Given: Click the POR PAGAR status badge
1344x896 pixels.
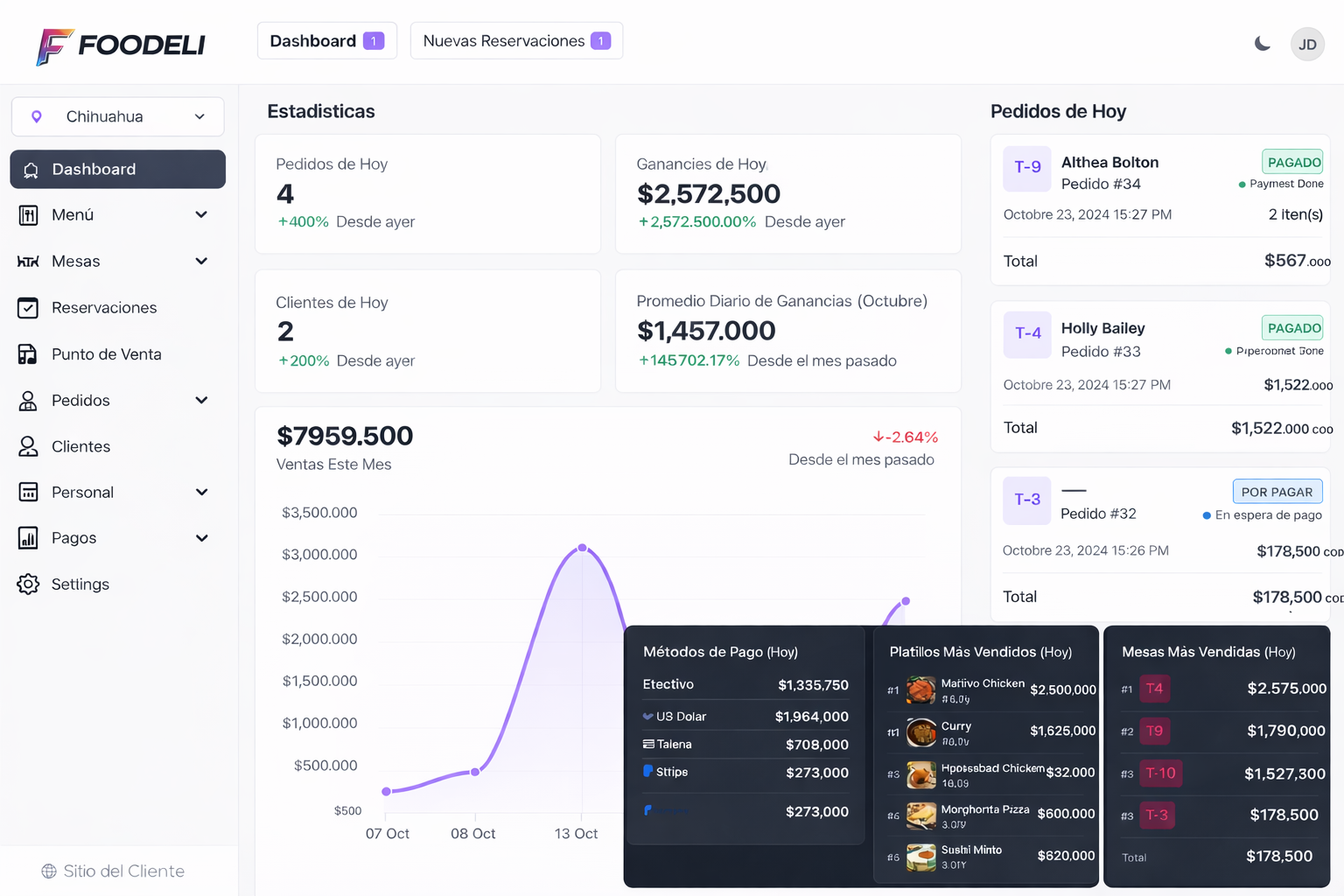Looking at the screenshot, I should (x=1277, y=492).
